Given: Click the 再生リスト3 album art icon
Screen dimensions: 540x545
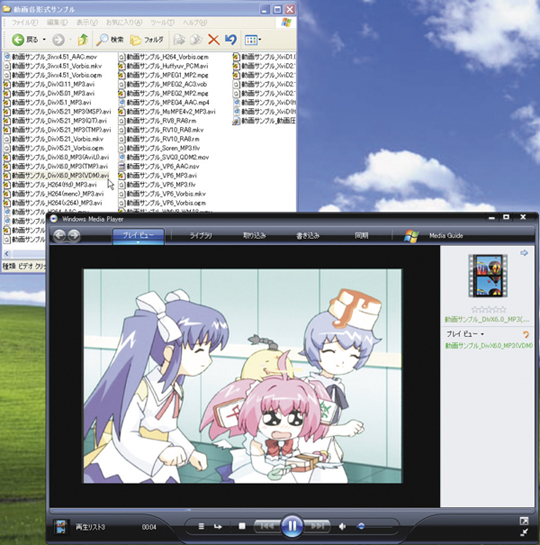Looking at the screenshot, I should click(60, 527).
